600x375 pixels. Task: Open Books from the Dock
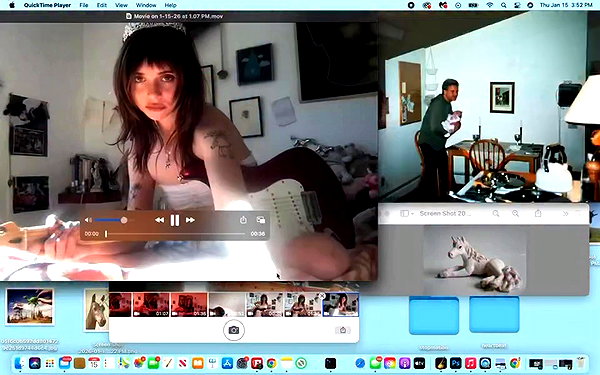[x=198, y=363]
